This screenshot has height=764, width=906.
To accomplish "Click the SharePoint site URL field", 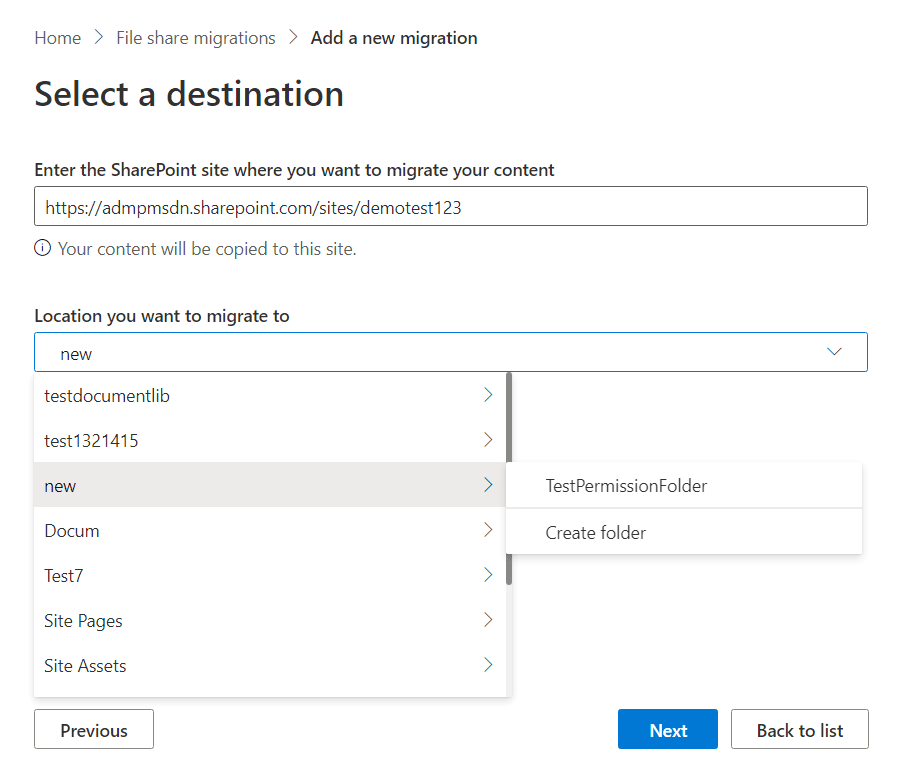I will 450,208.
